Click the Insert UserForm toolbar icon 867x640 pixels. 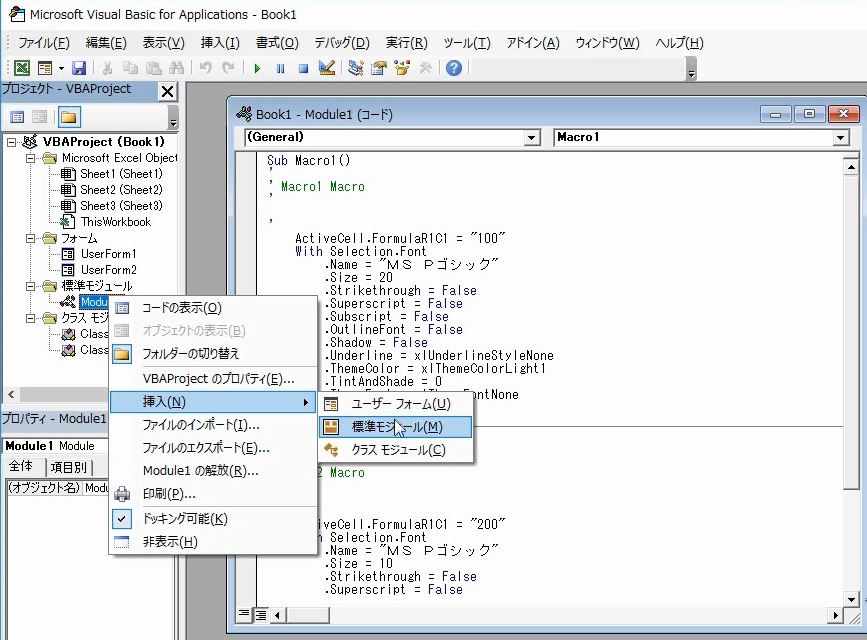click(44, 68)
